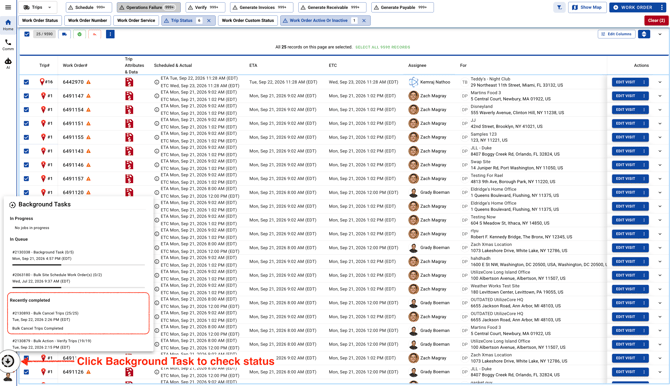Open the filter funnel icon
Viewport: 670px width, 386px height.
click(x=559, y=7)
